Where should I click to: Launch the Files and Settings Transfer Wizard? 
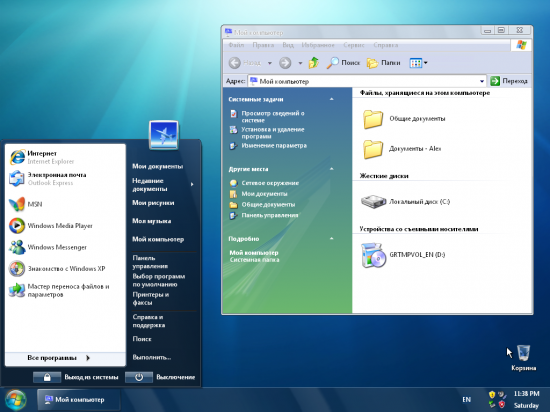[x=66, y=290]
